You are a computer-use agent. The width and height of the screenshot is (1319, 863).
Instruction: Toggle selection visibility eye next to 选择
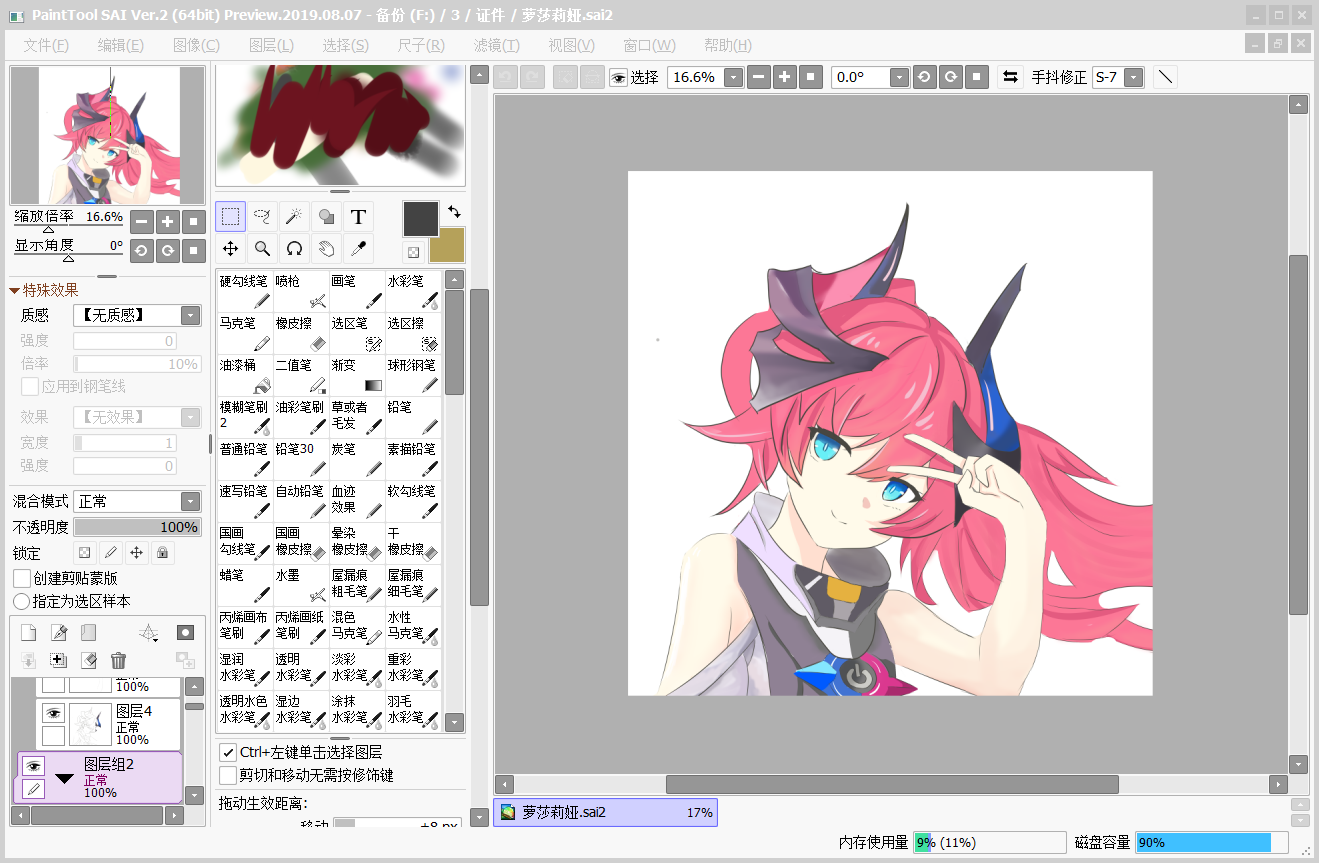tap(618, 77)
